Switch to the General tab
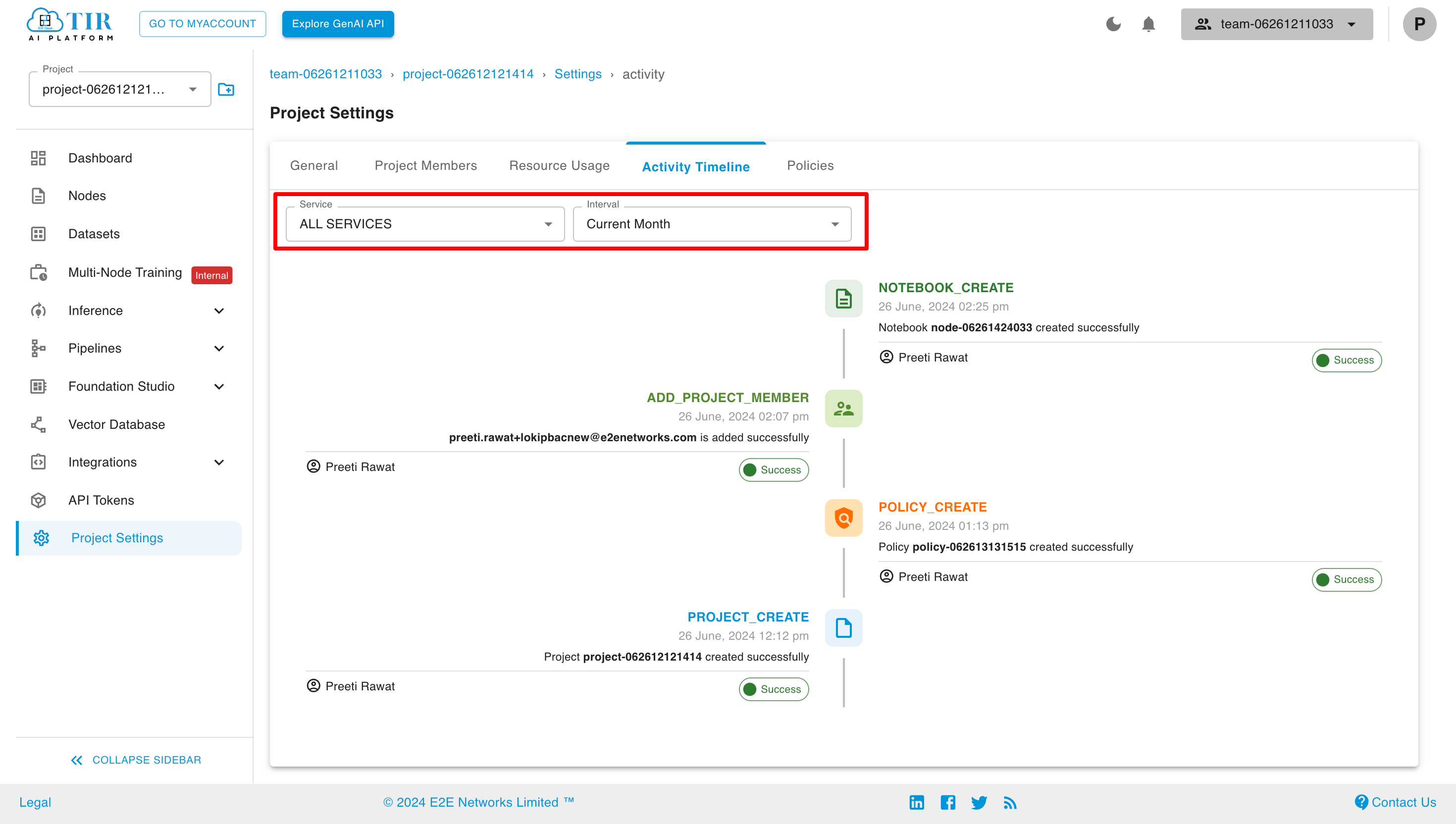The image size is (1456, 825). tap(314, 165)
